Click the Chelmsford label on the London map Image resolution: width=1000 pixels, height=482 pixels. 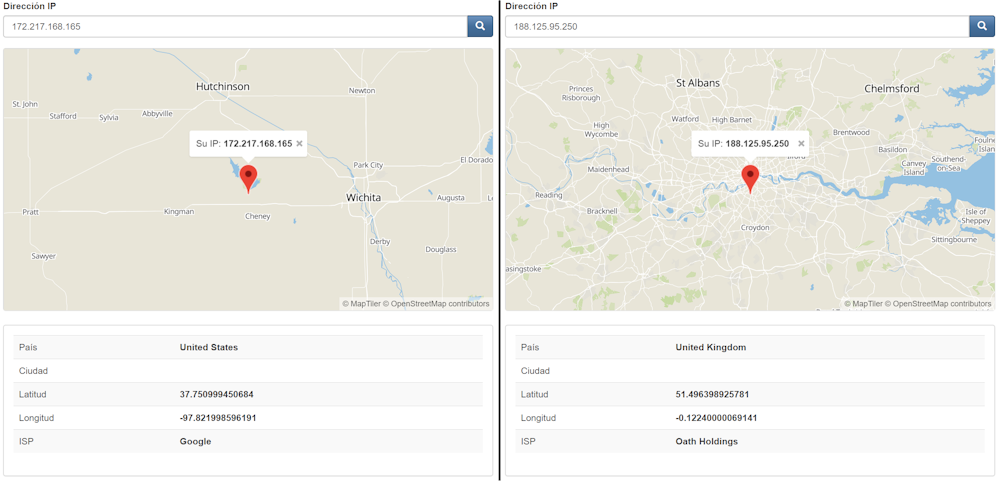(891, 89)
